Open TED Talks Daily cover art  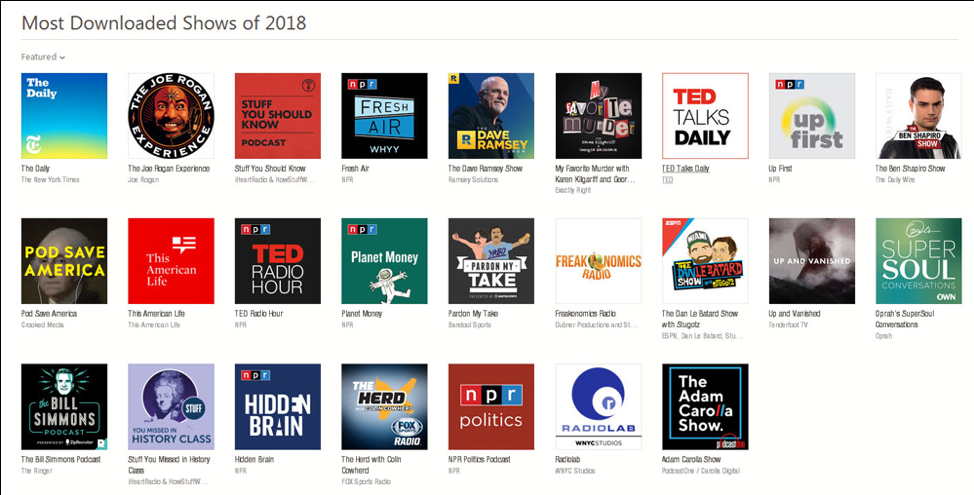[705, 116]
